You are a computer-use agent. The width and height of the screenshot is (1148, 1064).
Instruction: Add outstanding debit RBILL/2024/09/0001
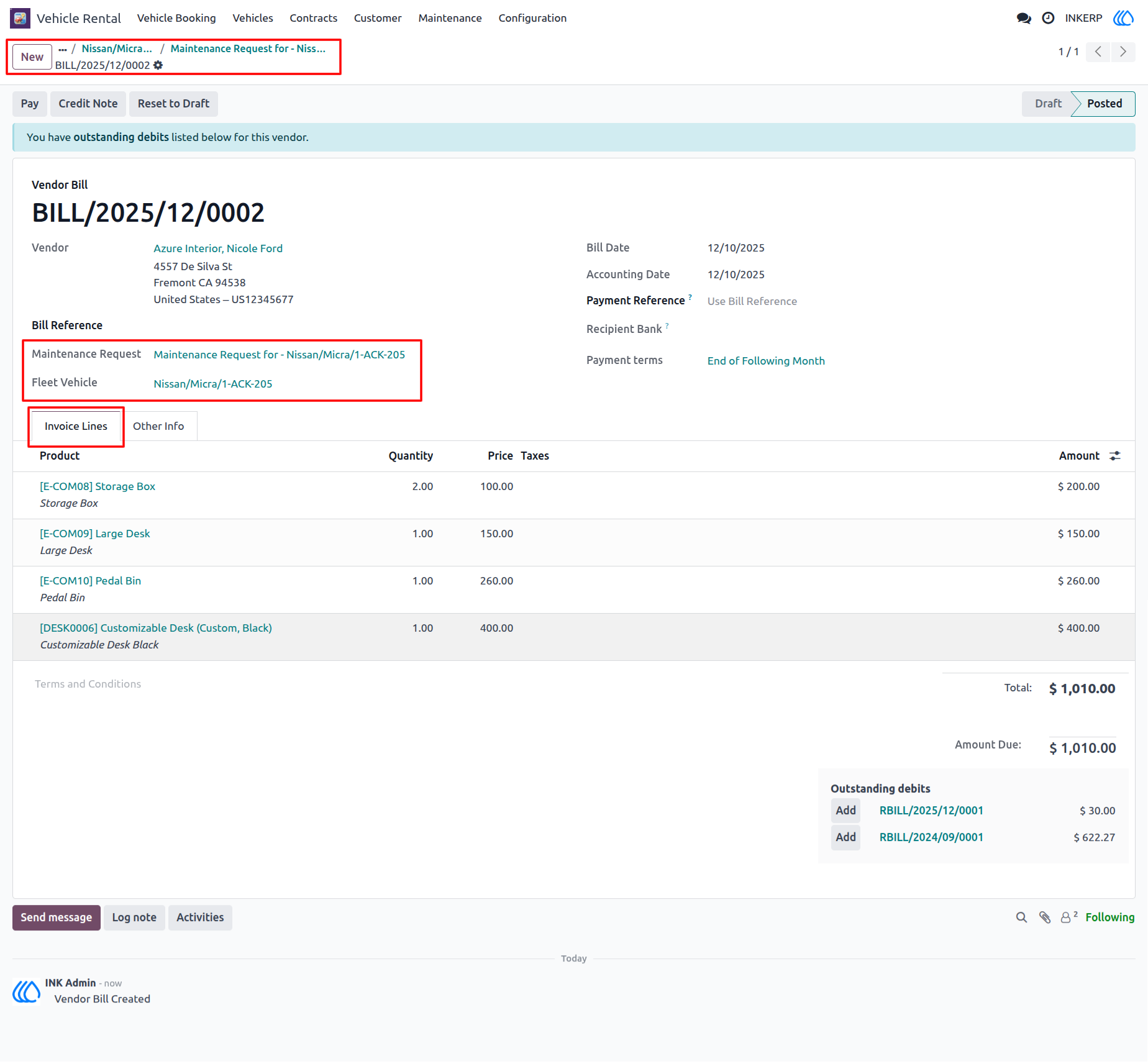pyautogui.click(x=845, y=837)
